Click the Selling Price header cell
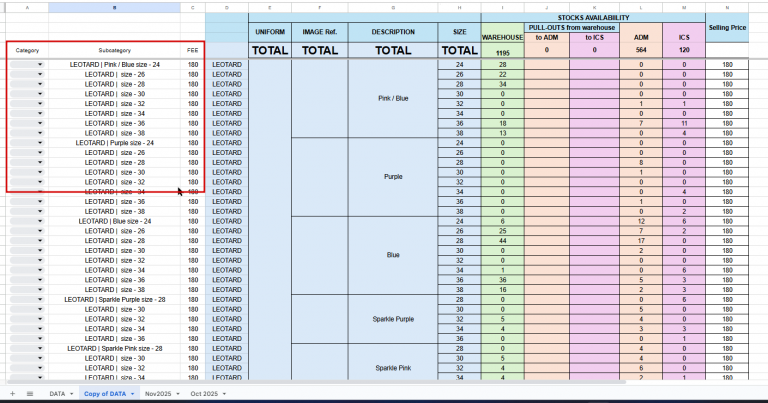The height and width of the screenshot is (403, 768). pyautogui.click(x=727, y=28)
